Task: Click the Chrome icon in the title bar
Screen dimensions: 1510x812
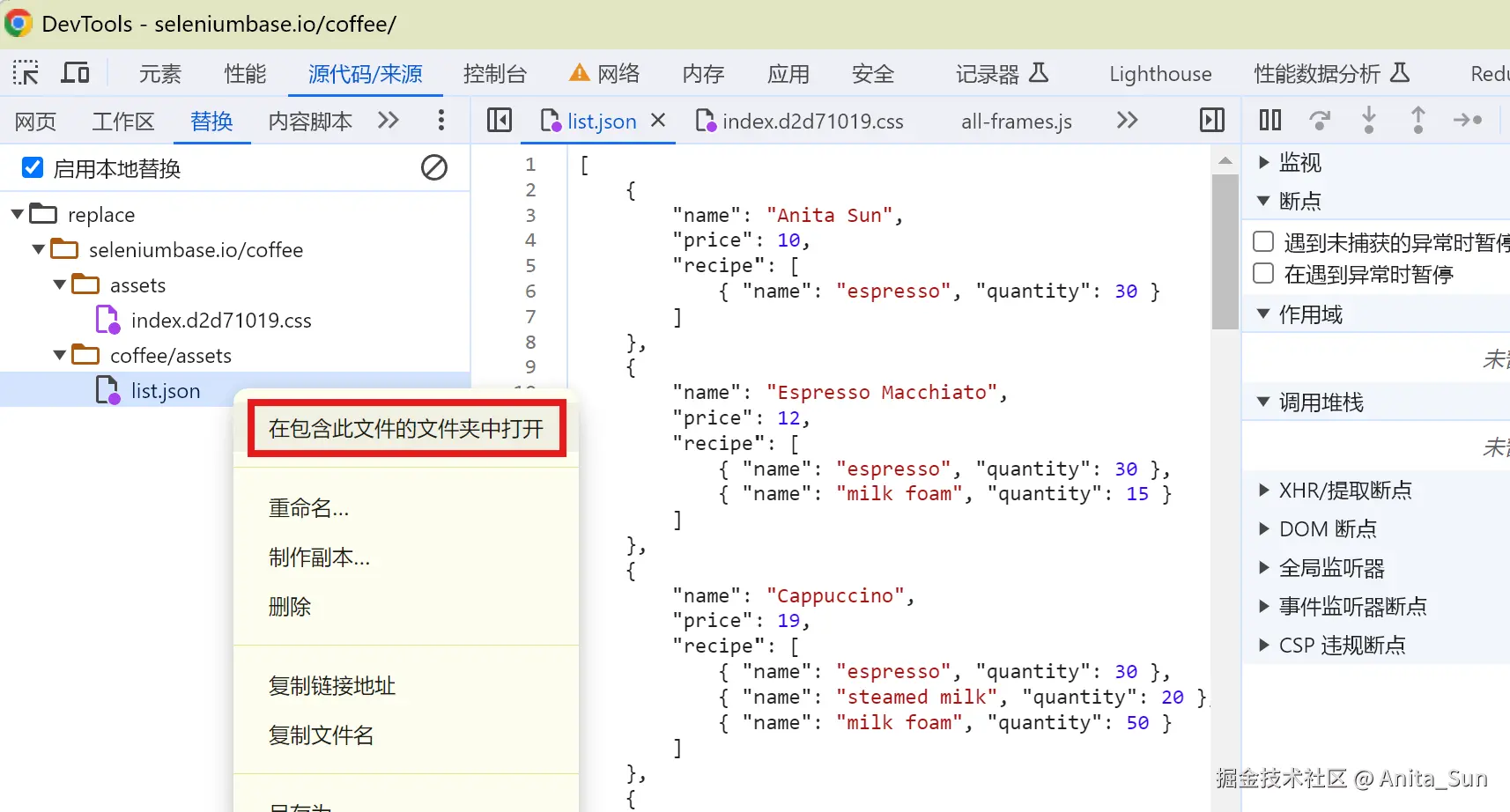Action: tap(19, 24)
